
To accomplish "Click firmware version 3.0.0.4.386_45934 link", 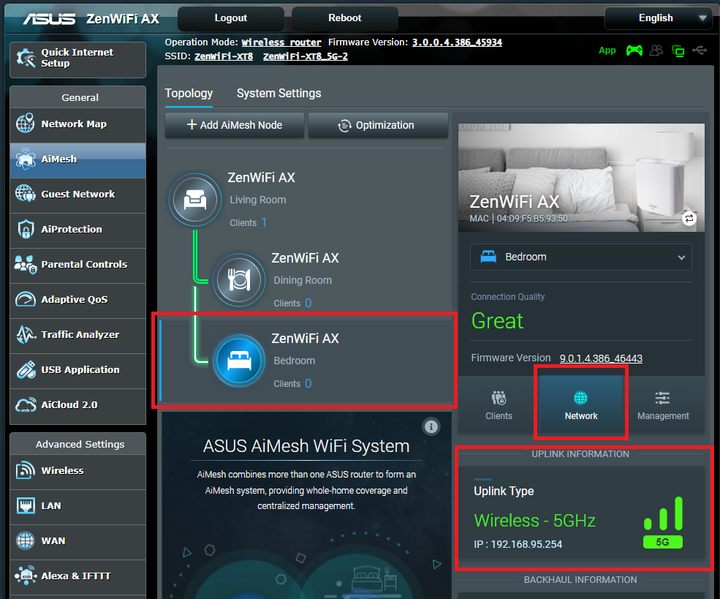I will tap(457, 43).
